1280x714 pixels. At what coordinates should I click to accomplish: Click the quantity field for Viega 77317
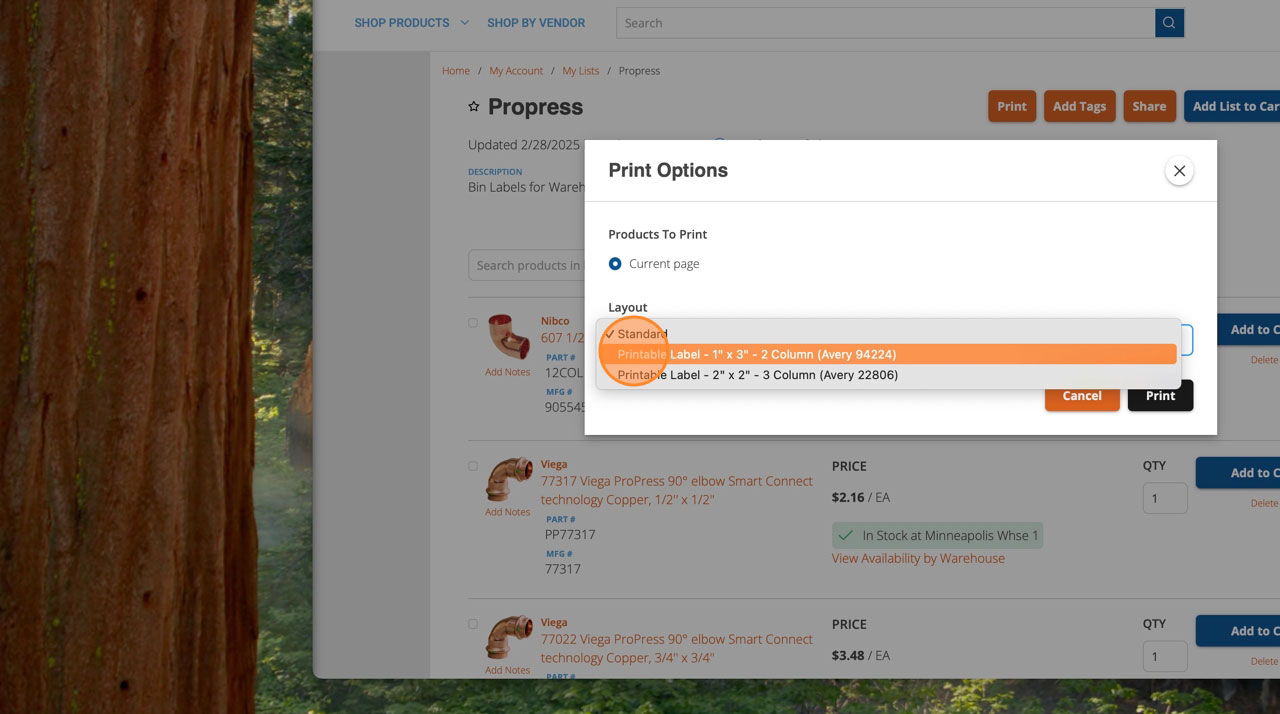click(1165, 498)
